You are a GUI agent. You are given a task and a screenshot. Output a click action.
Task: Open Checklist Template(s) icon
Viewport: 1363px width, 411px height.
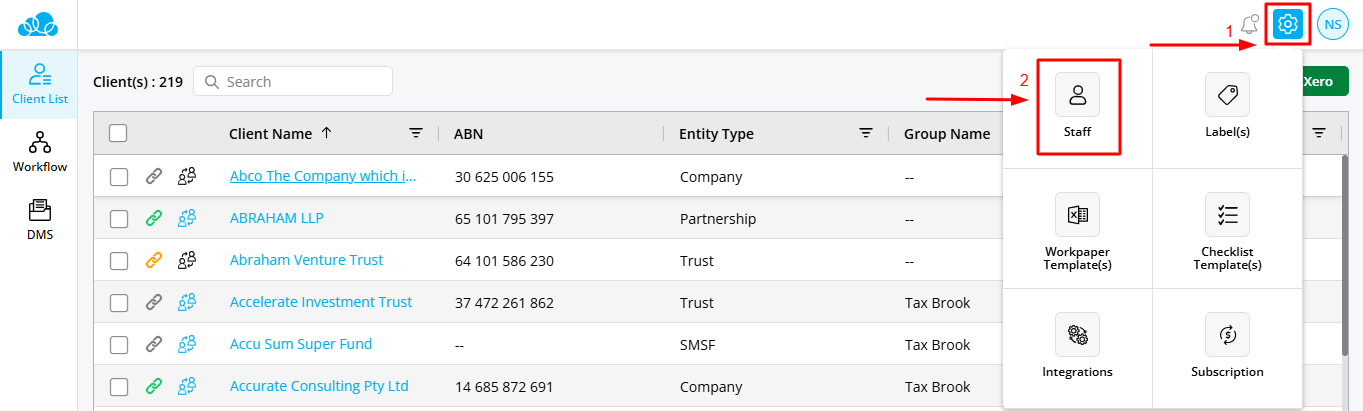pyautogui.click(x=1227, y=215)
